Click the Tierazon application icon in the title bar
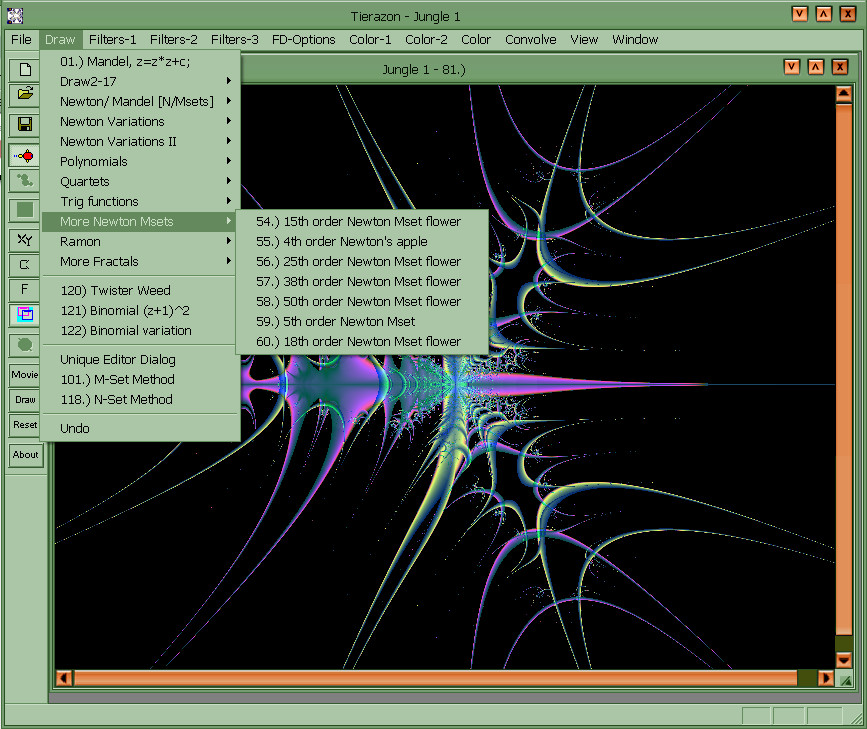The image size is (867, 729). 15,16
